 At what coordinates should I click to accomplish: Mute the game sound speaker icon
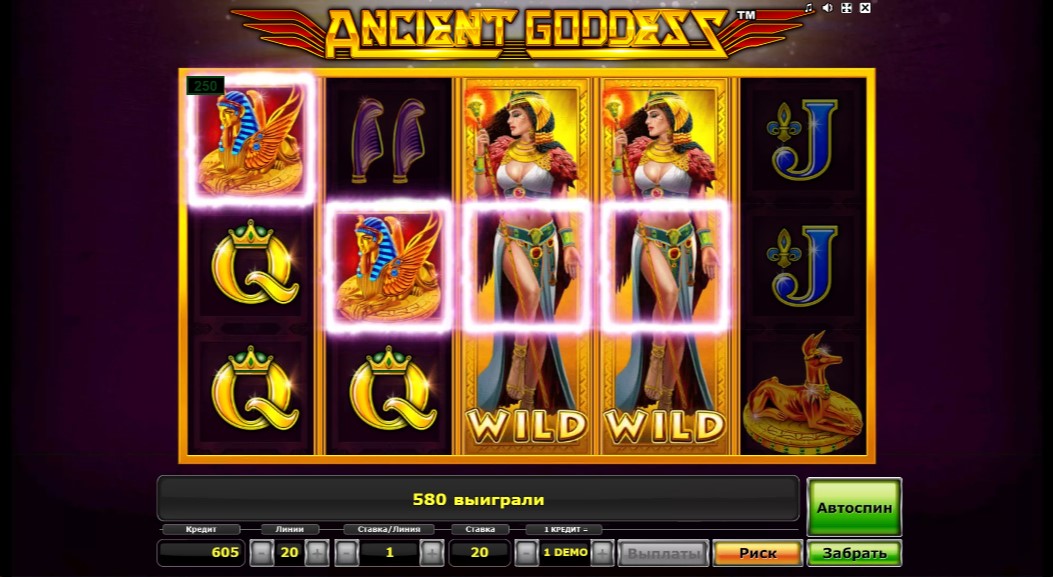click(827, 8)
